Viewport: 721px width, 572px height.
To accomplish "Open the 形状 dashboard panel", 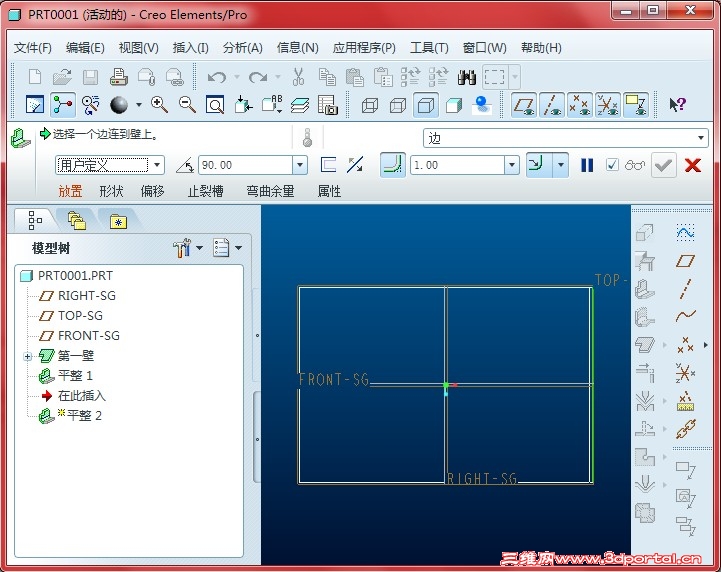I will pyautogui.click(x=111, y=191).
